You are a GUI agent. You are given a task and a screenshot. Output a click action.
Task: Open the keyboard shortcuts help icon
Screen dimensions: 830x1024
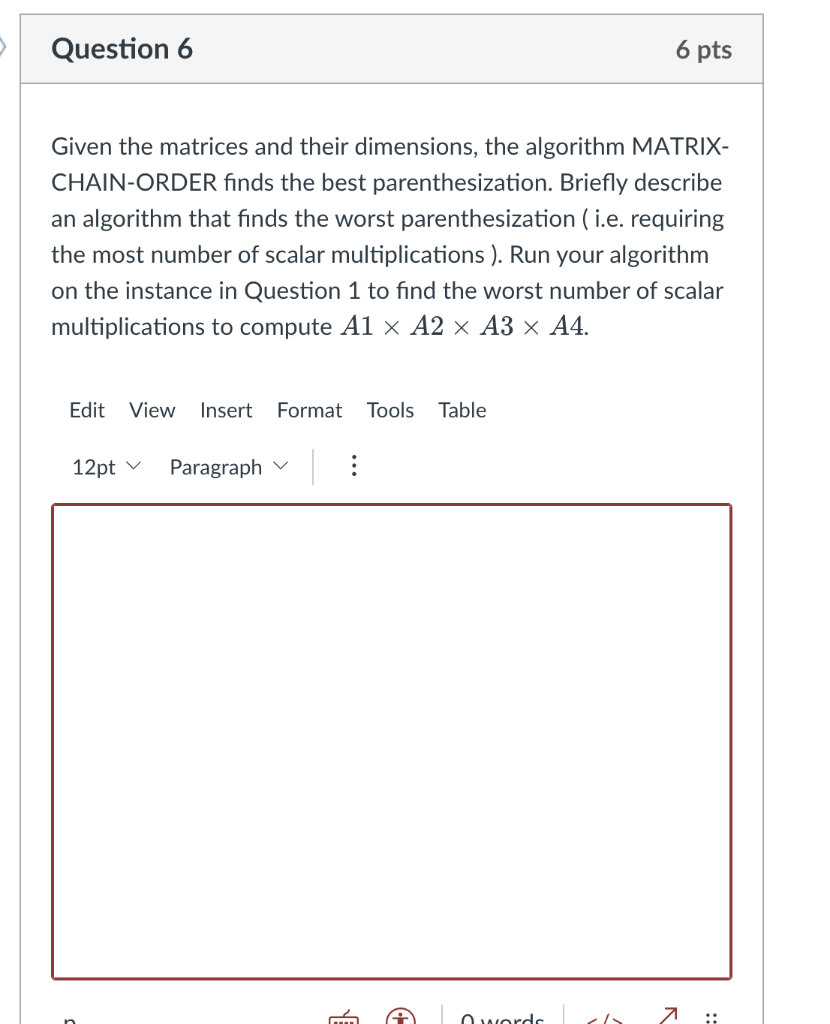click(344, 1016)
